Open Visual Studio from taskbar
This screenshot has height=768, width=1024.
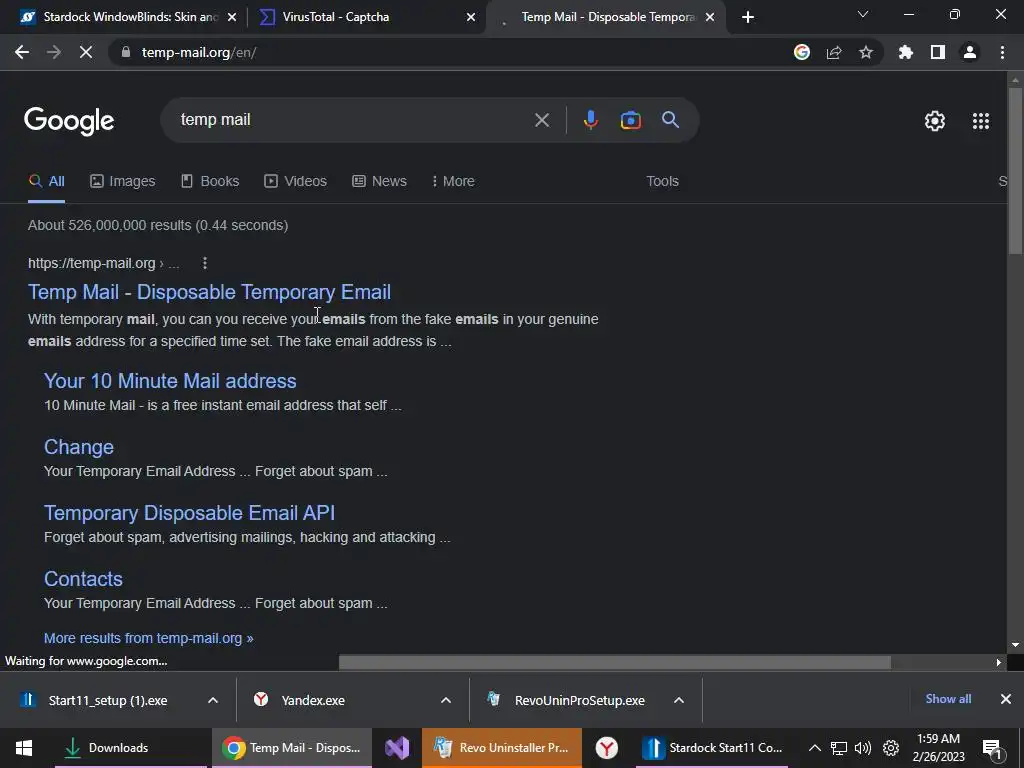(x=396, y=748)
